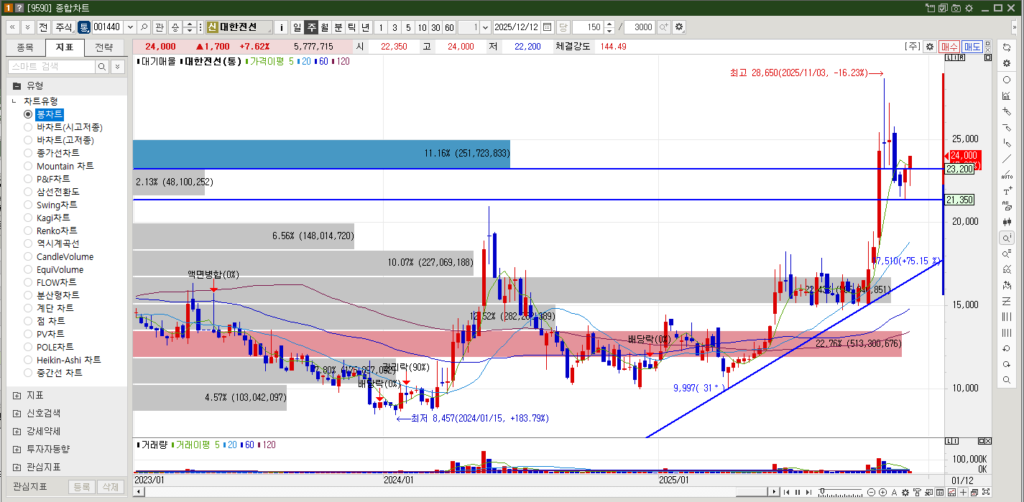Image resolution: width=1024 pixels, height=502 pixels.
Task: Click gear icon next to 매수 button
Action: pyautogui.click(x=929, y=46)
